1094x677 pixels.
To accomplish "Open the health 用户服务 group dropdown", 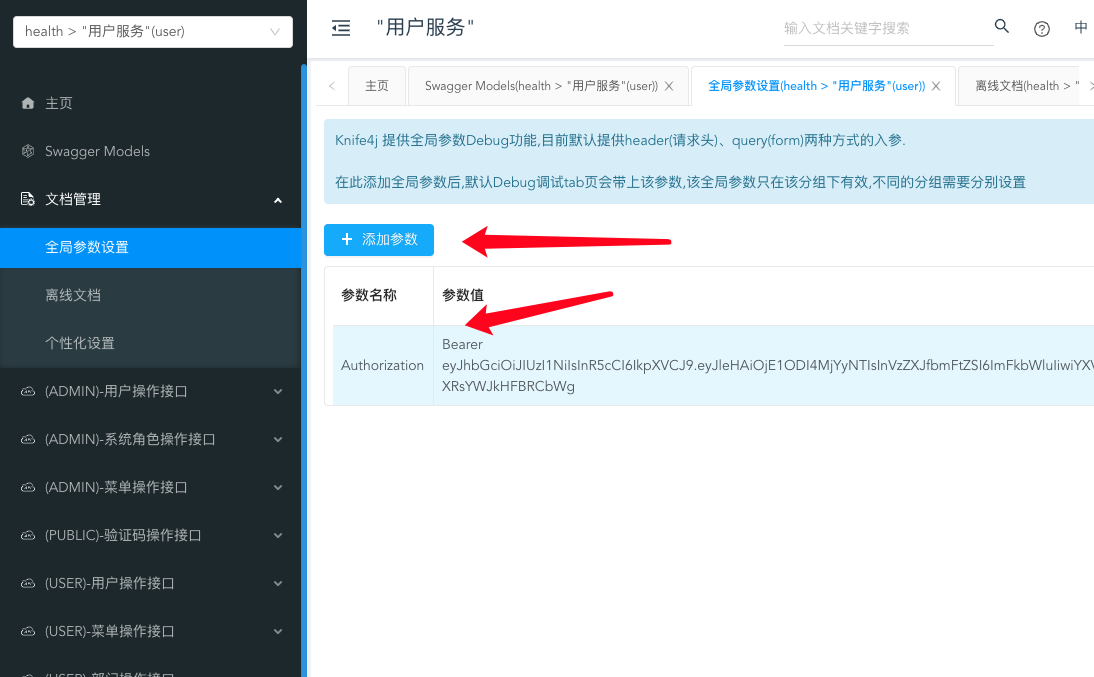I will (153, 31).
